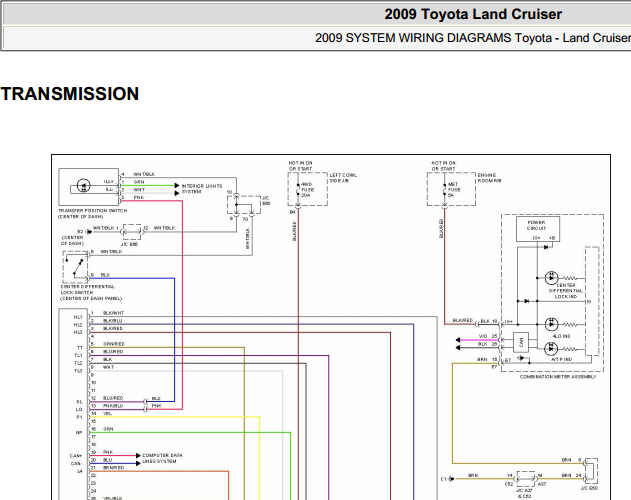The width and height of the screenshot is (631, 500).
Task: Click the 'HOT IN ON OR START' text above 4WD fuse
Action: coord(301,166)
